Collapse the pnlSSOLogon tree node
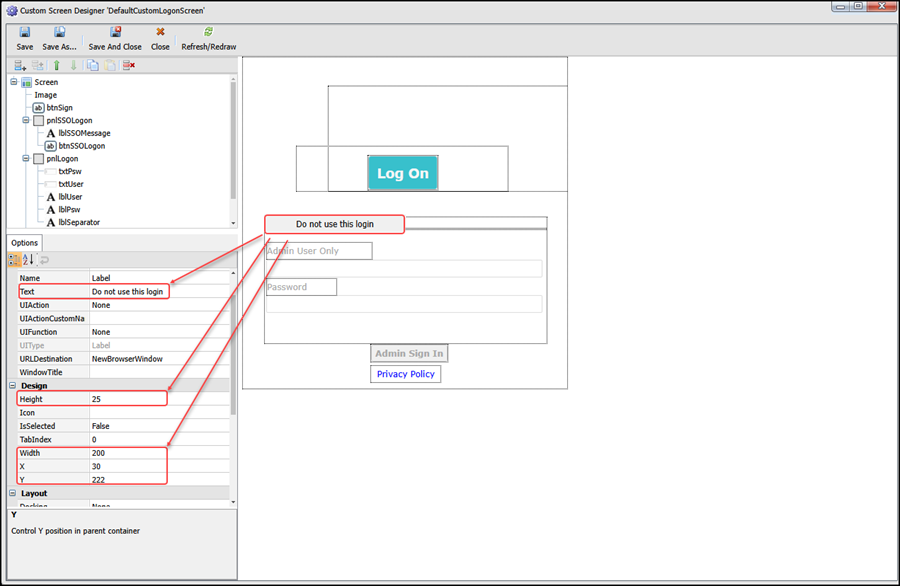900x586 pixels. click(26, 120)
